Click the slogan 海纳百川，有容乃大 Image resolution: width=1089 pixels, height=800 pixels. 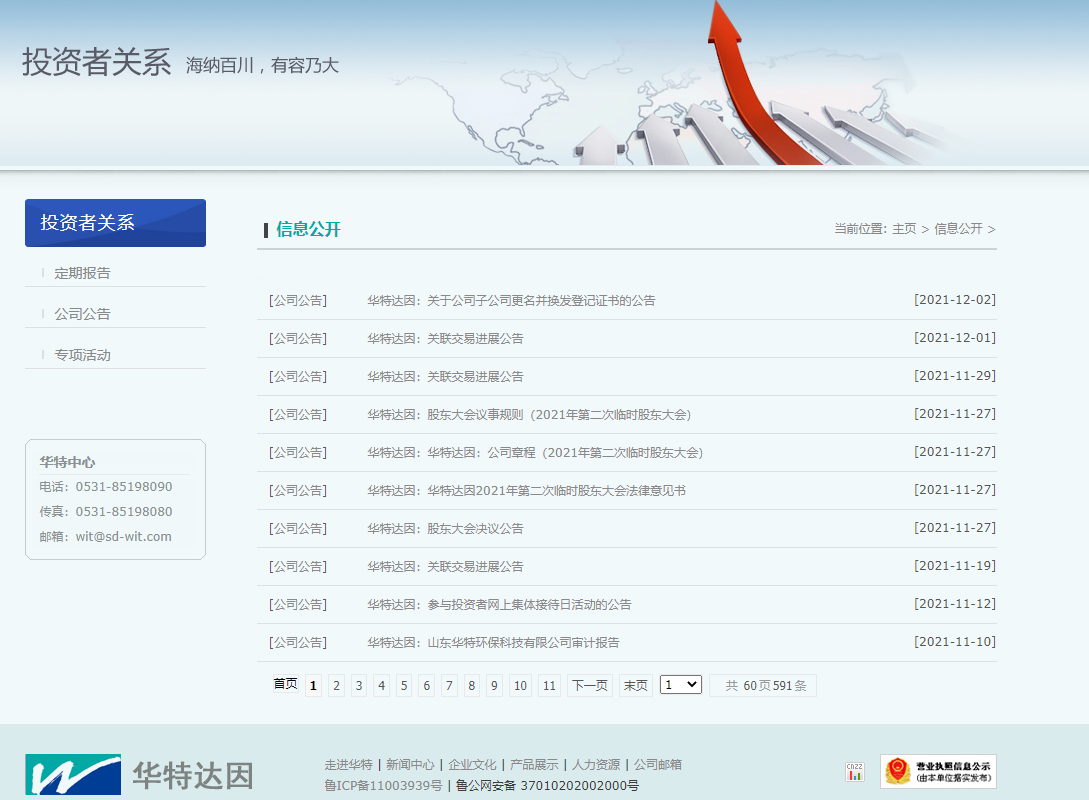pos(262,65)
